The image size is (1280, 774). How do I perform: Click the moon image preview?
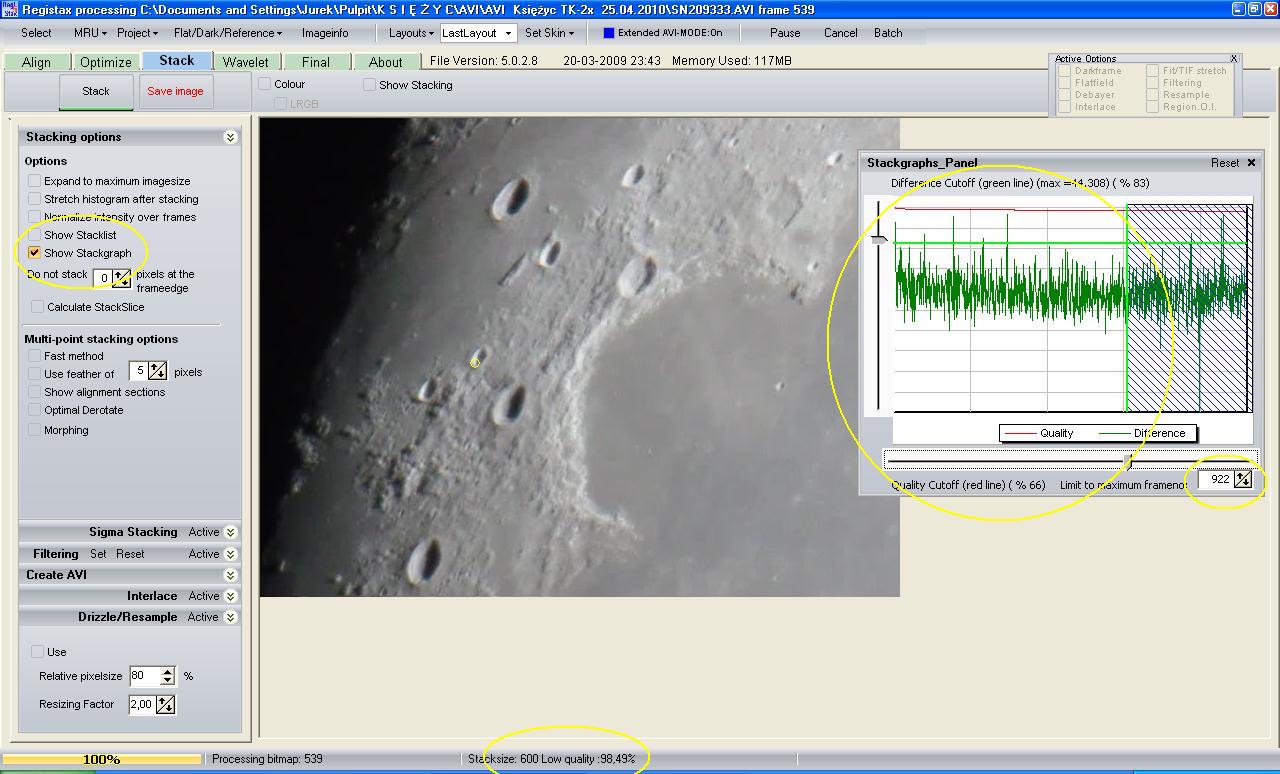pyautogui.click(x=580, y=357)
